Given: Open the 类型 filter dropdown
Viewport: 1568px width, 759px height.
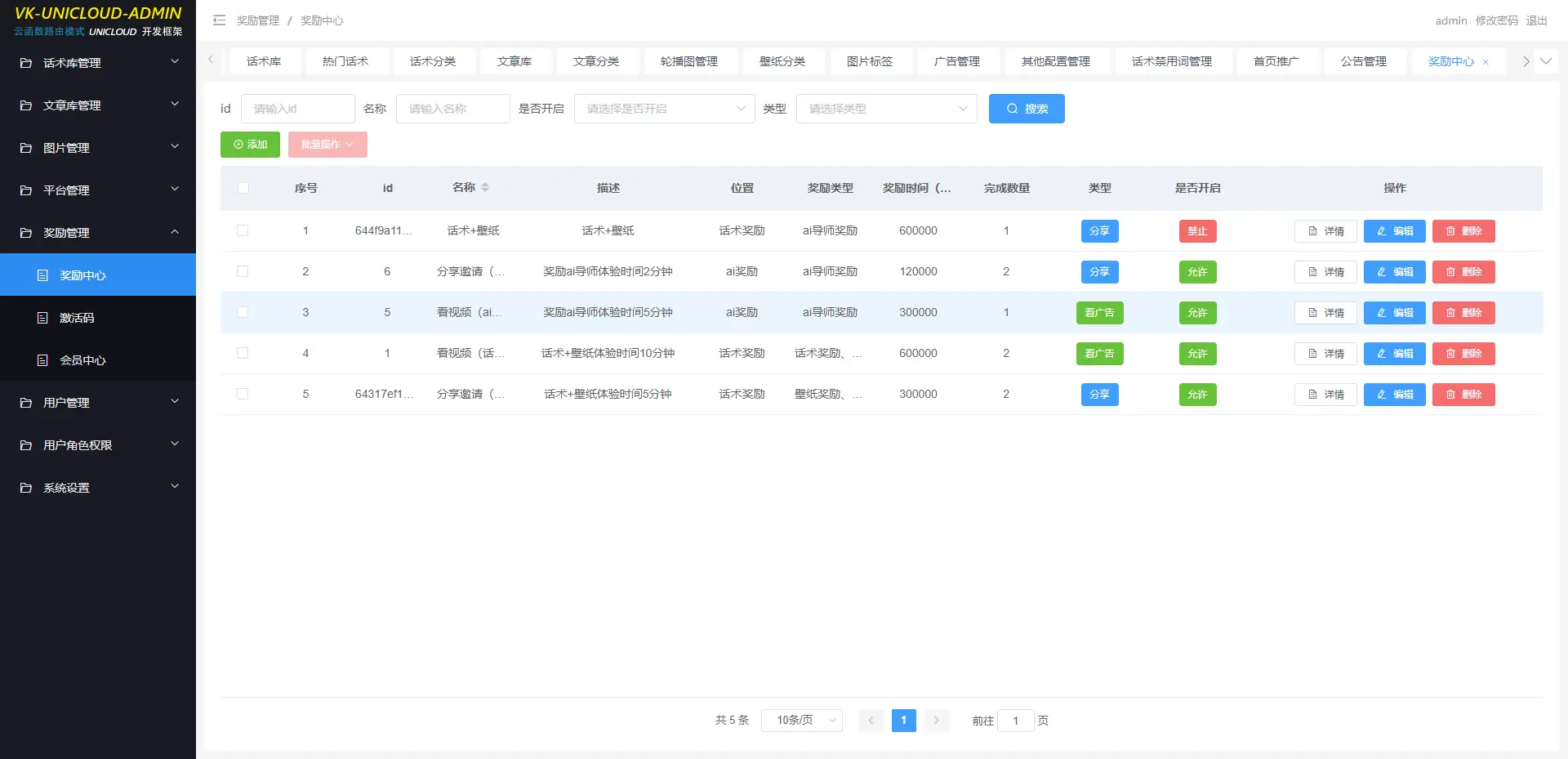Looking at the screenshot, I should 886,109.
